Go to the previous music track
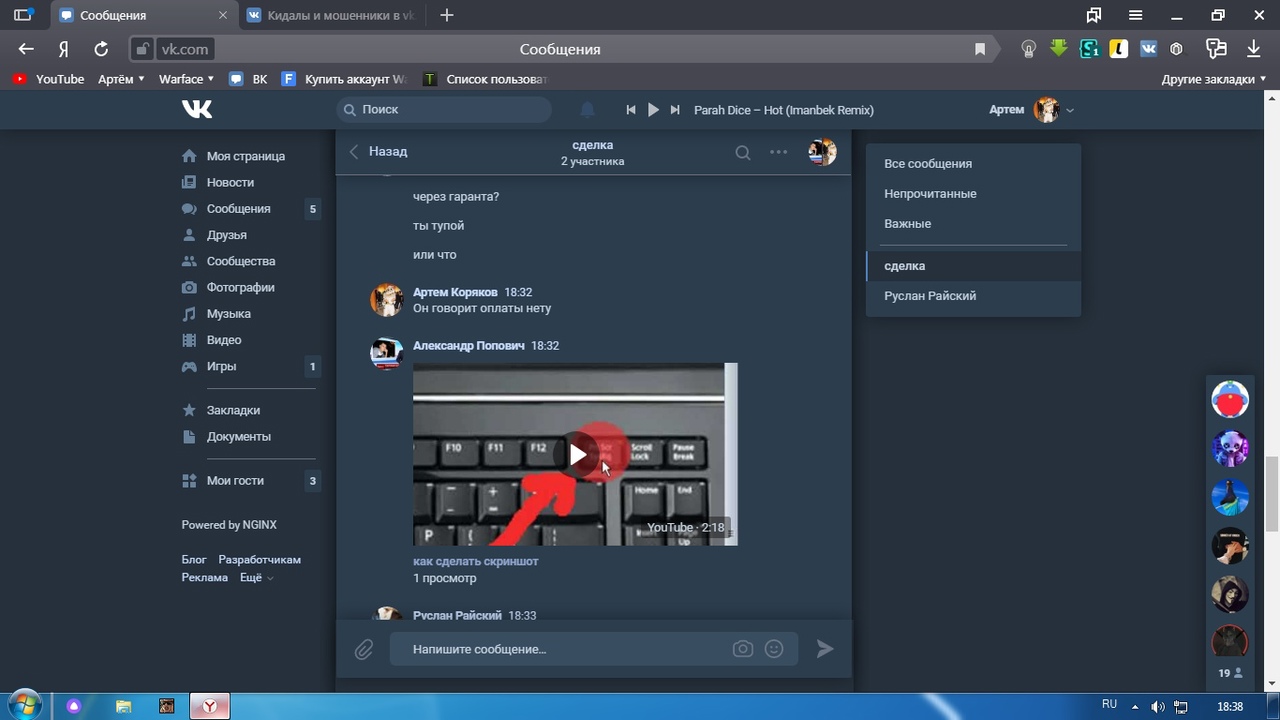This screenshot has width=1280, height=720. click(631, 110)
